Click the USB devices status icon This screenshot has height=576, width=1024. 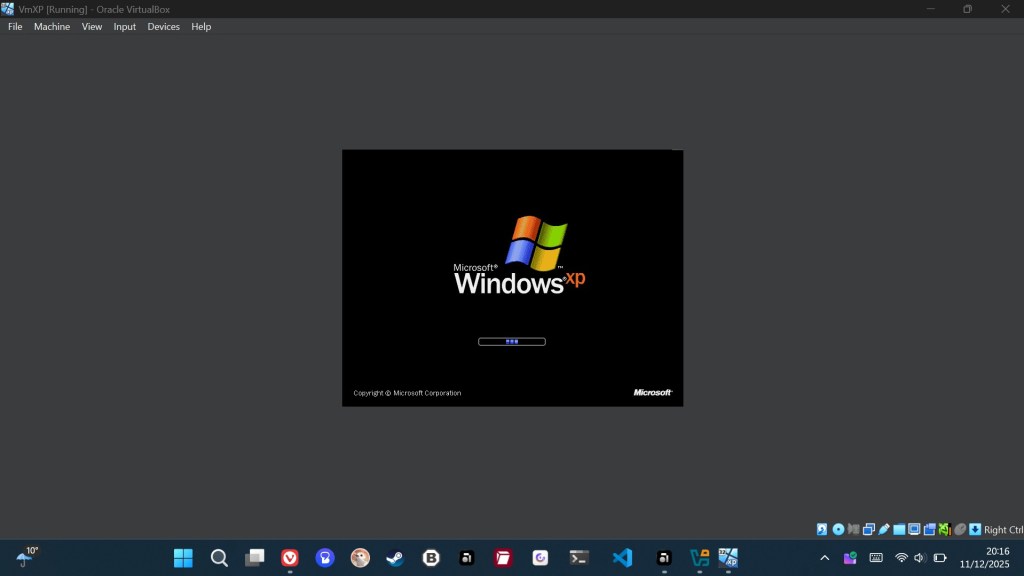(884, 530)
